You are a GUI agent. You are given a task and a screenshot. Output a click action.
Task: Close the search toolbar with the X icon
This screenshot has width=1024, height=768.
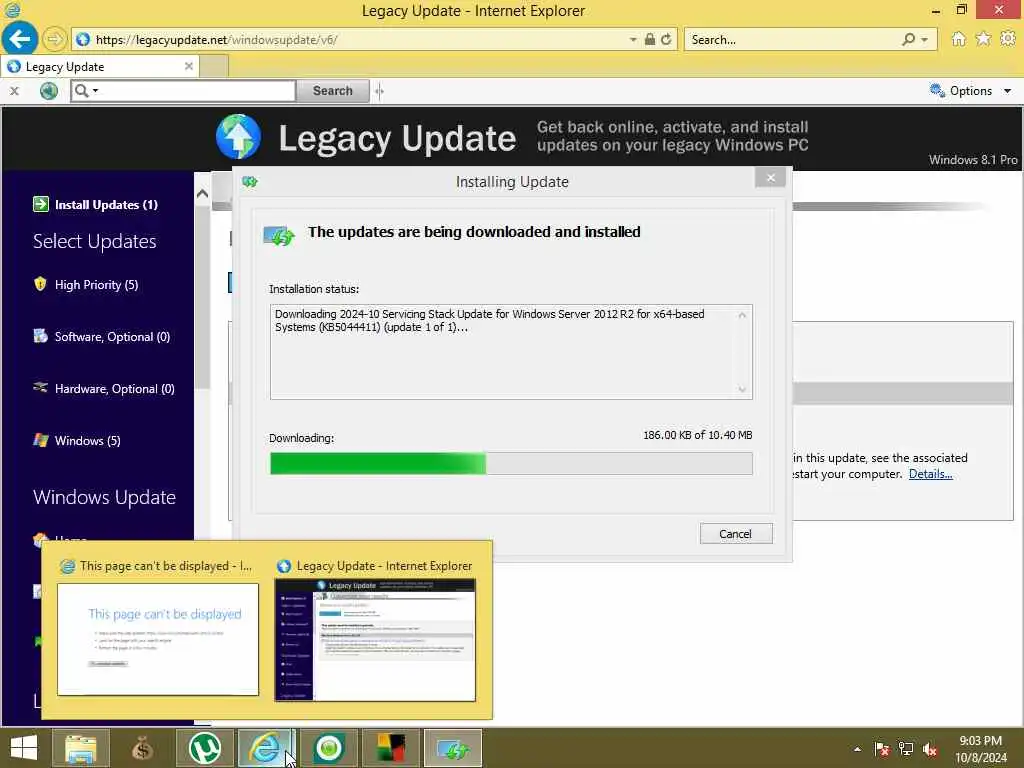point(14,91)
